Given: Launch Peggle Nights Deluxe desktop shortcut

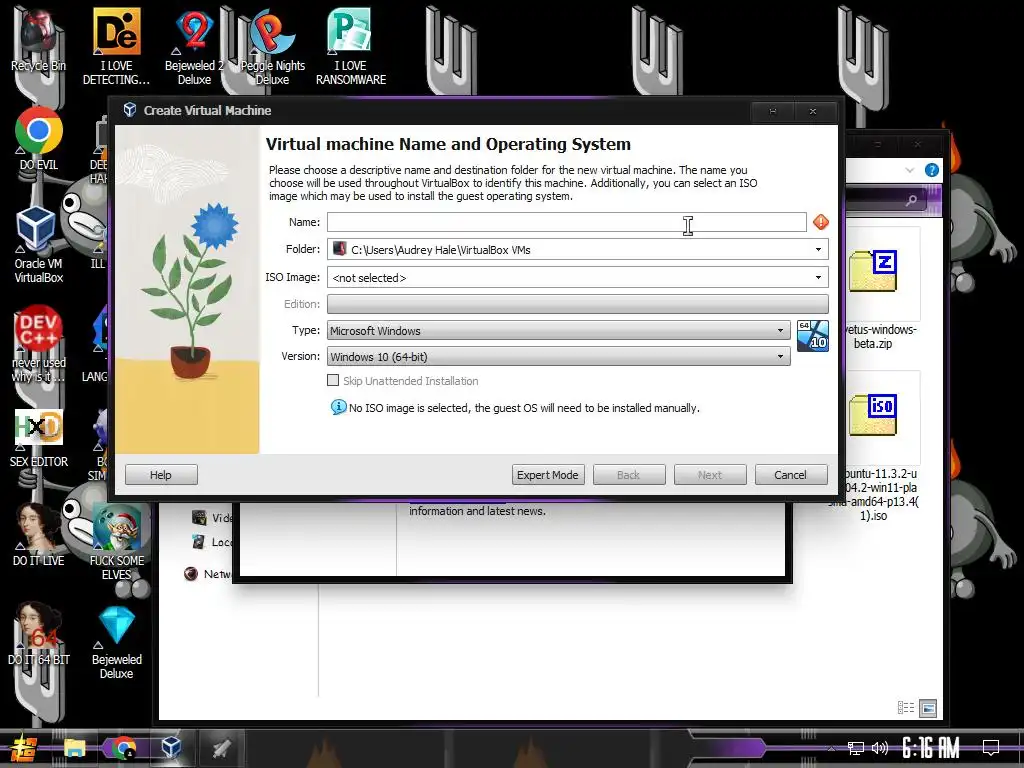Looking at the screenshot, I should [272, 46].
